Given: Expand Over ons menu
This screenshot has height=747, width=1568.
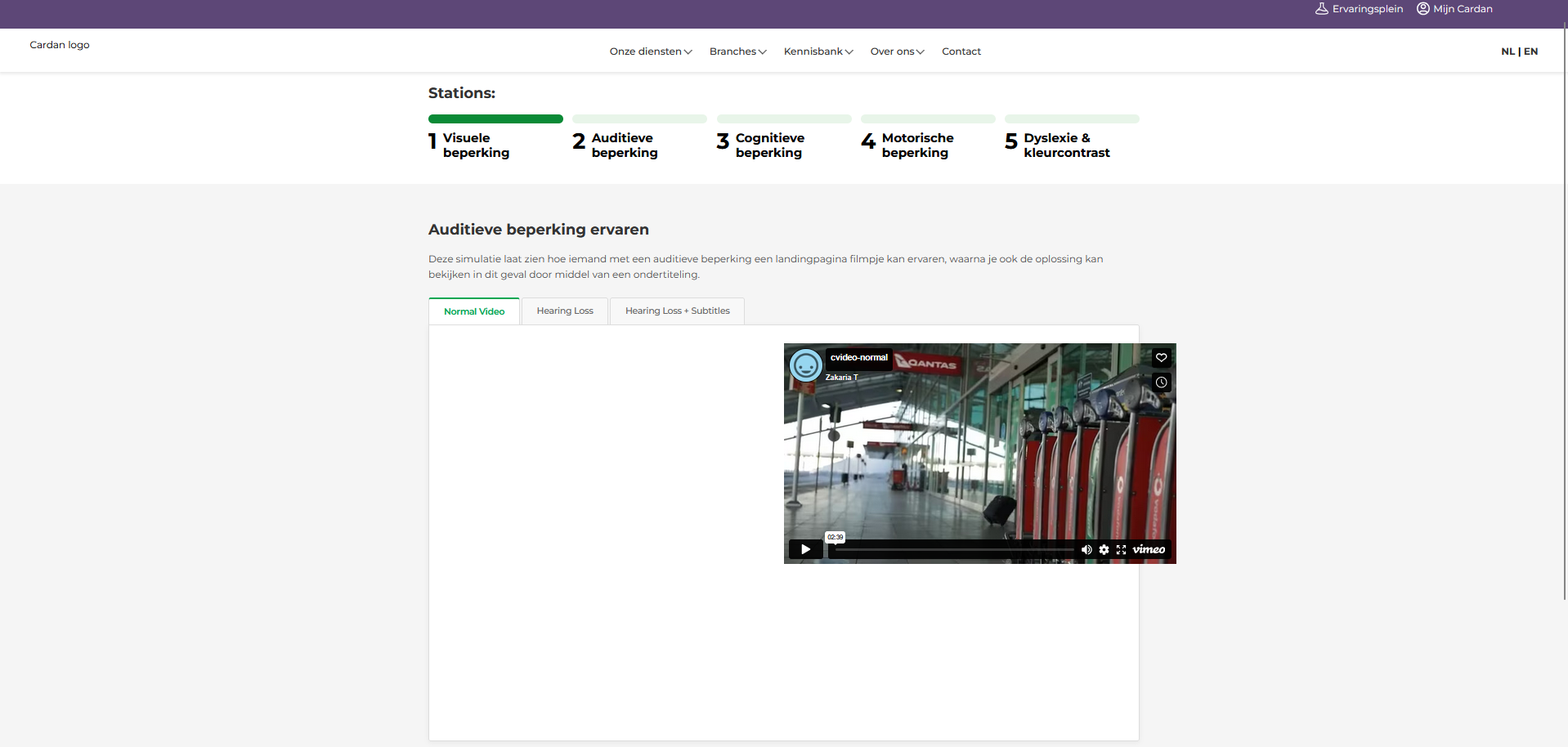Looking at the screenshot, I should [897, 51].
